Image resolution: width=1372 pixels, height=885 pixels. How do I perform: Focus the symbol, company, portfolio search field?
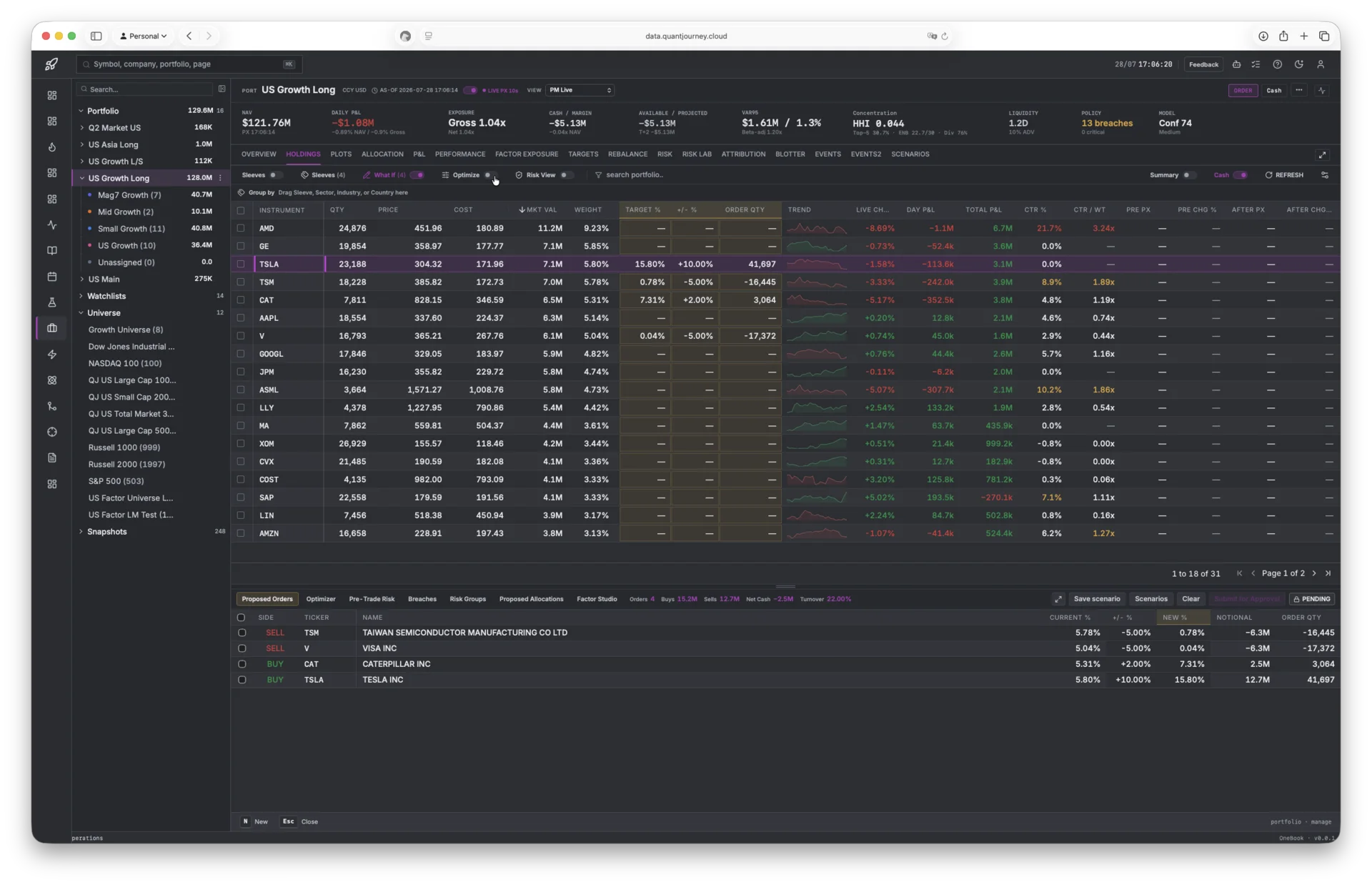(189, 64)
